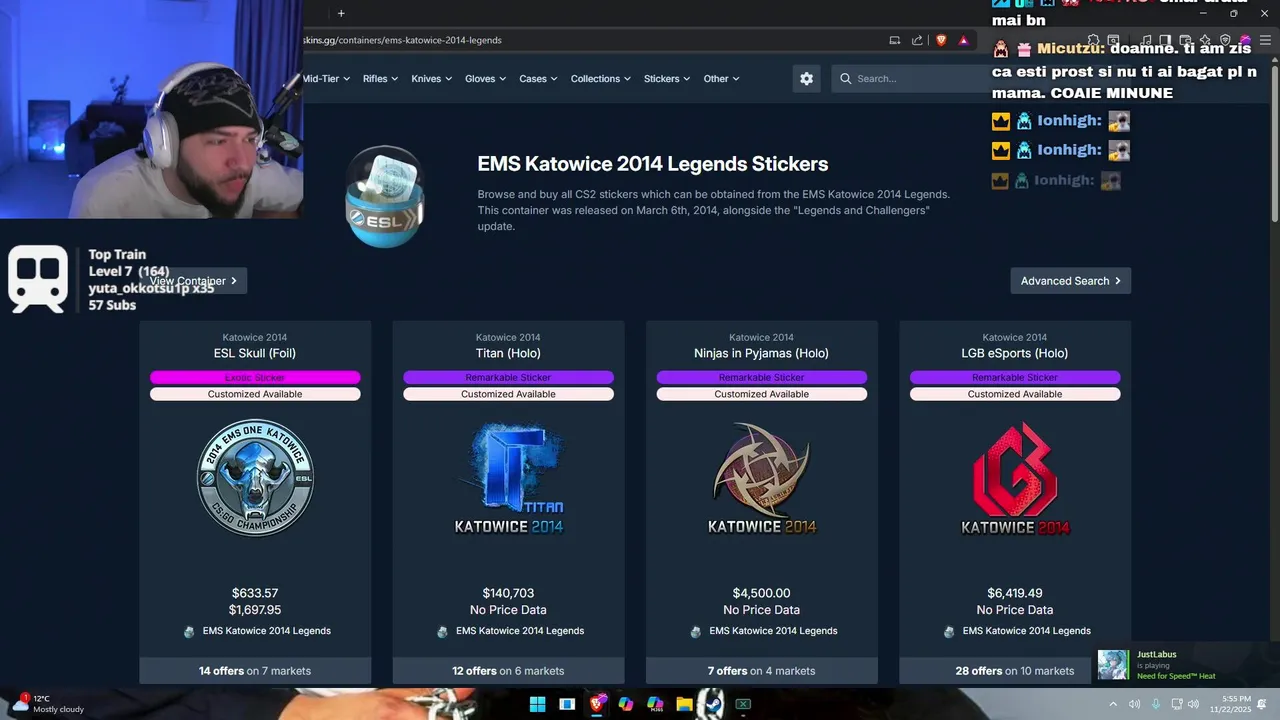Open the LGB eSports sticker image

point(1015,478)
